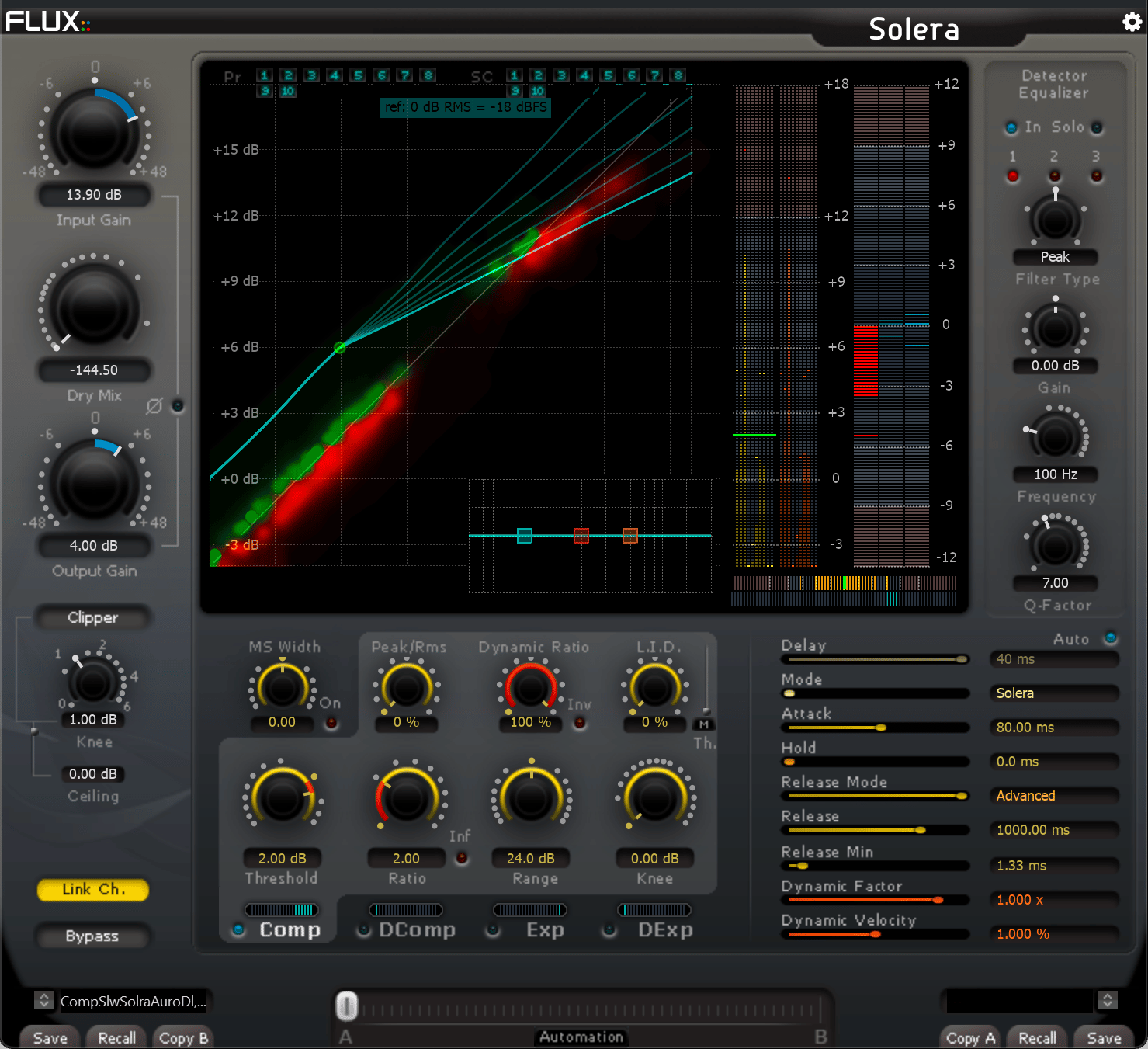Click the Input Gain knob
The height and width of the screenshot is (1049, 1148).
click(95, 130)
